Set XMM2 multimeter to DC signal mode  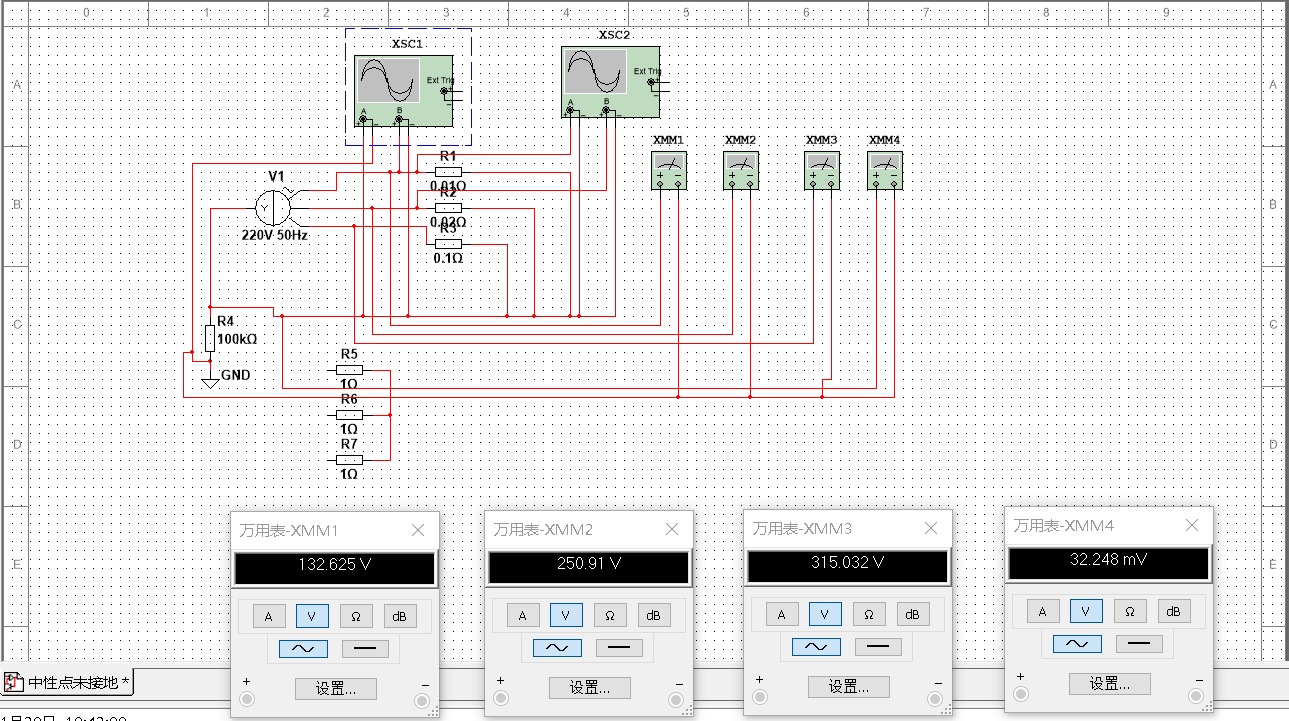619,648
